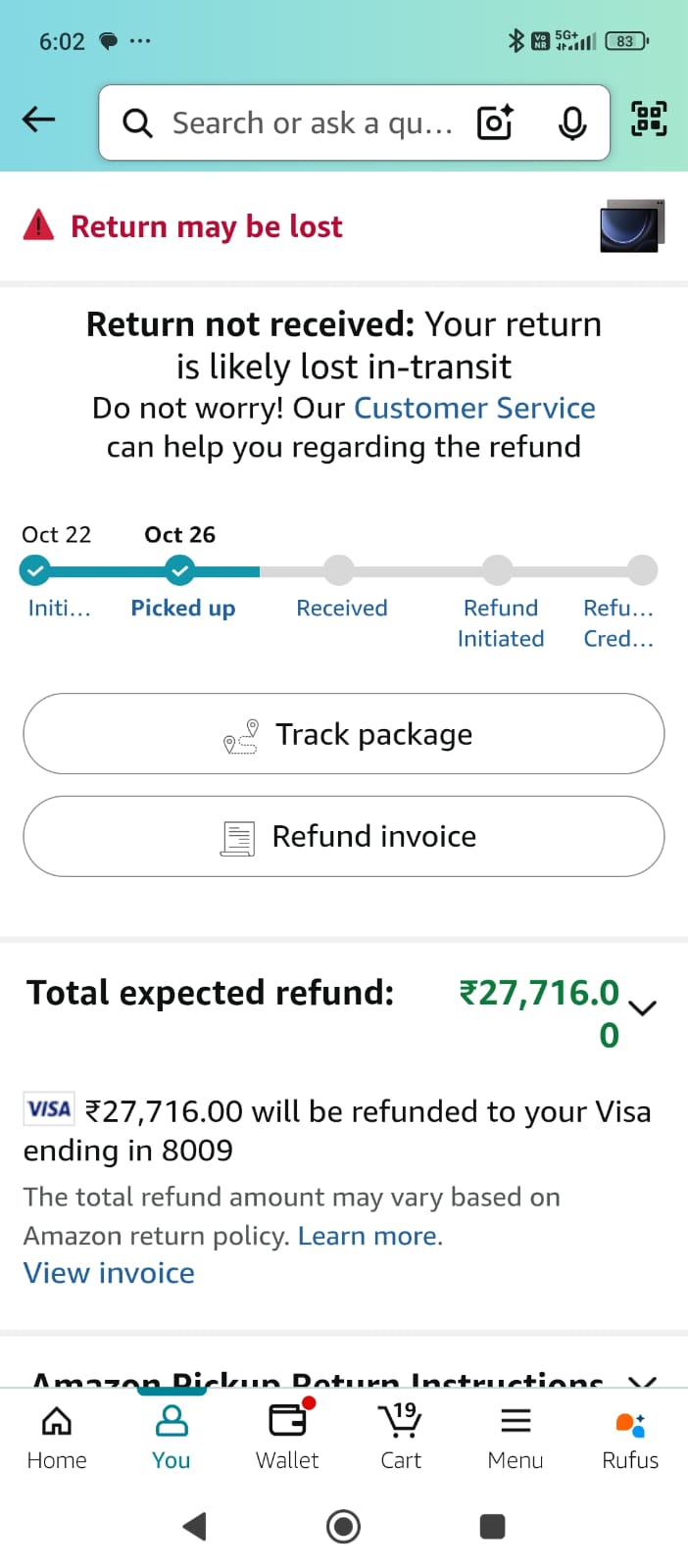Expand total expected refund chevron
Viewport: 688px width, 1568px height.
click(x=642, y=1008)
